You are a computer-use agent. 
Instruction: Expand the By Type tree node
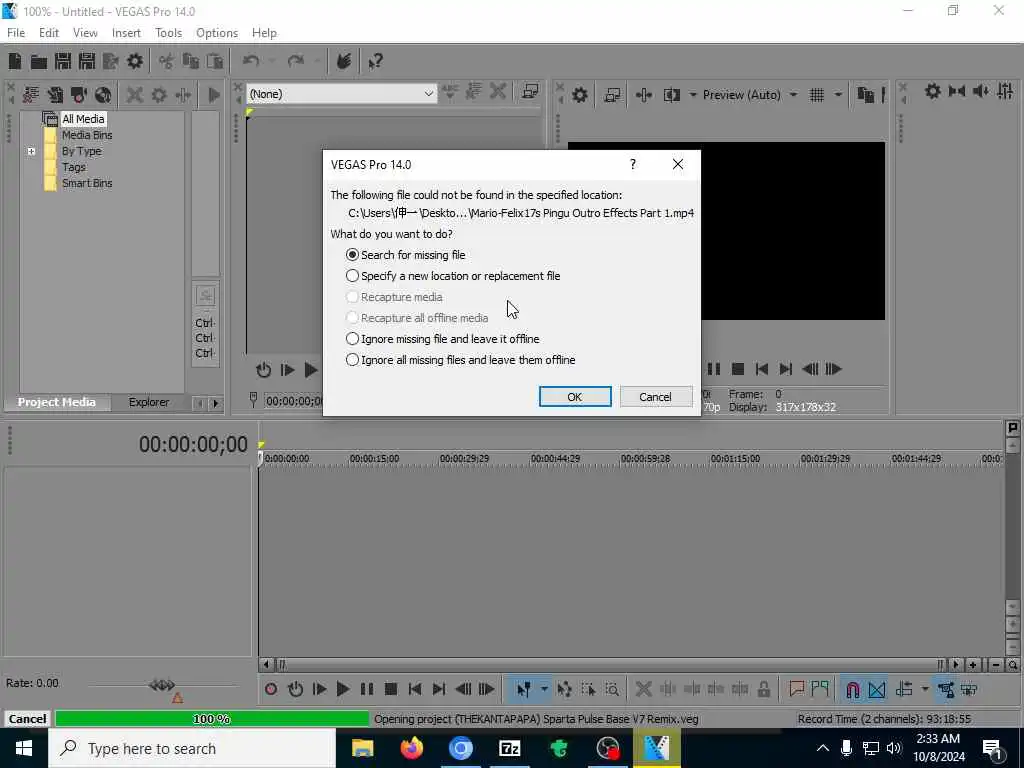click(x=31, y=152)
